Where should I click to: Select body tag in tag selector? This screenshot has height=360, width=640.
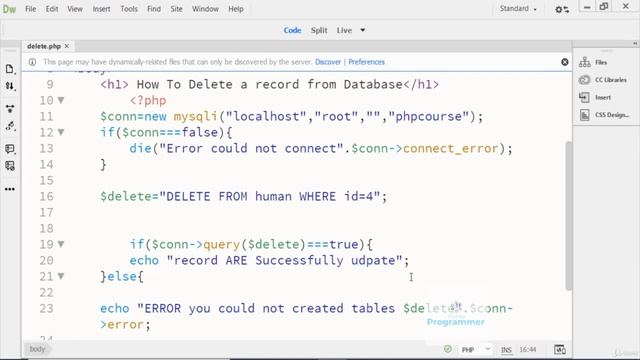click(x=37, y=349)
